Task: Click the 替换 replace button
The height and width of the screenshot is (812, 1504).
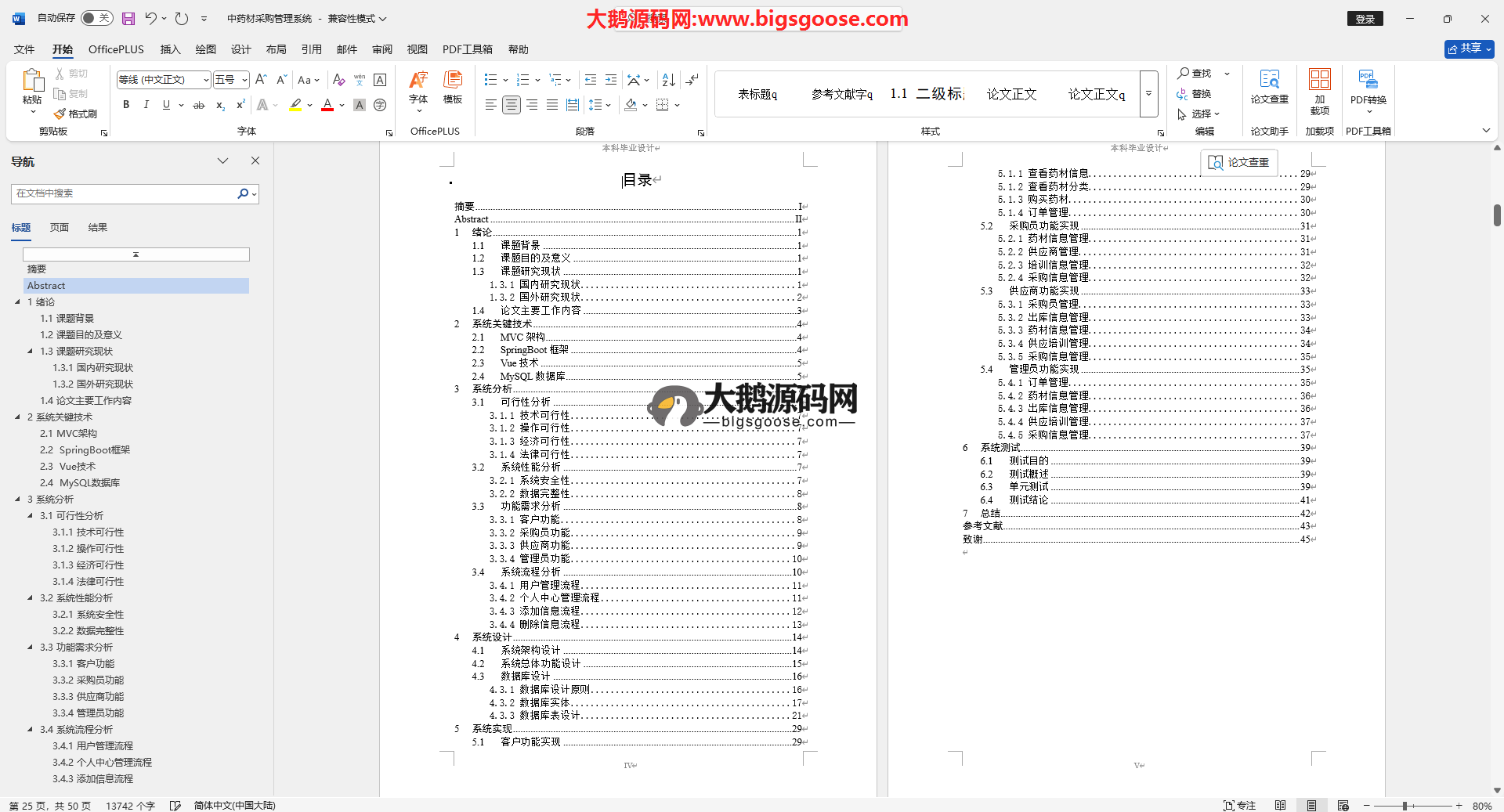Action: click(1195, 94)
